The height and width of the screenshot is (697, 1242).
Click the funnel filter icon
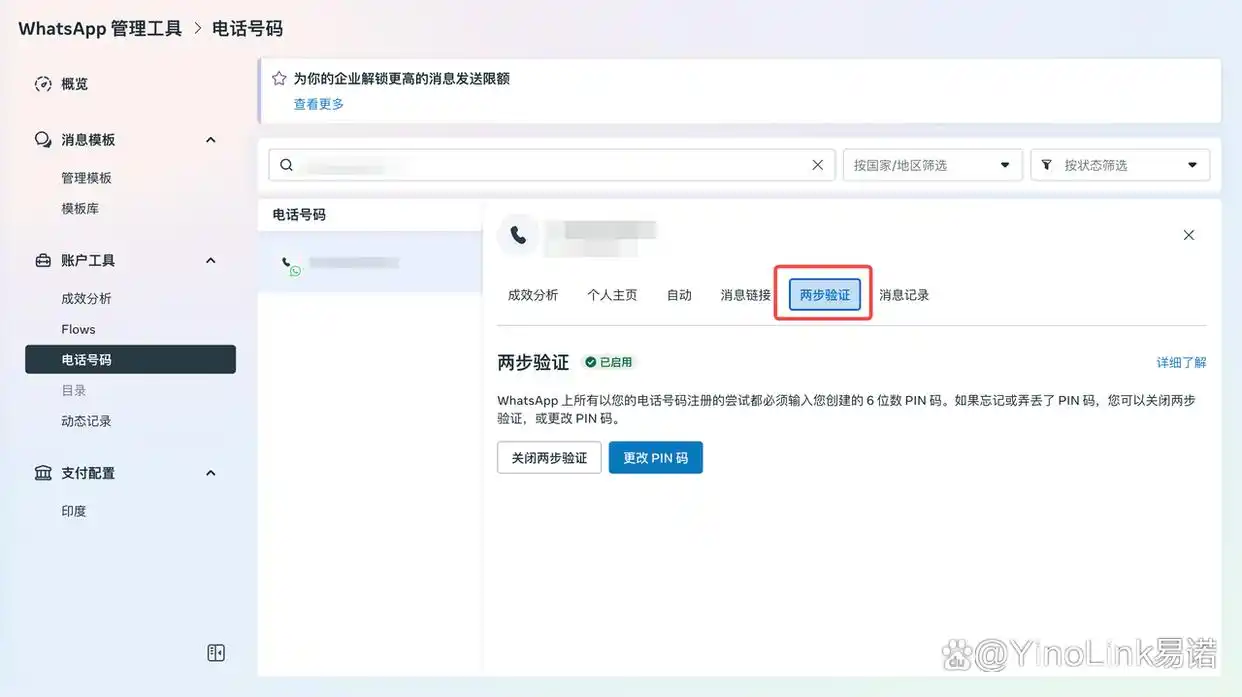pyautogui.click(x=1047, y=165)
